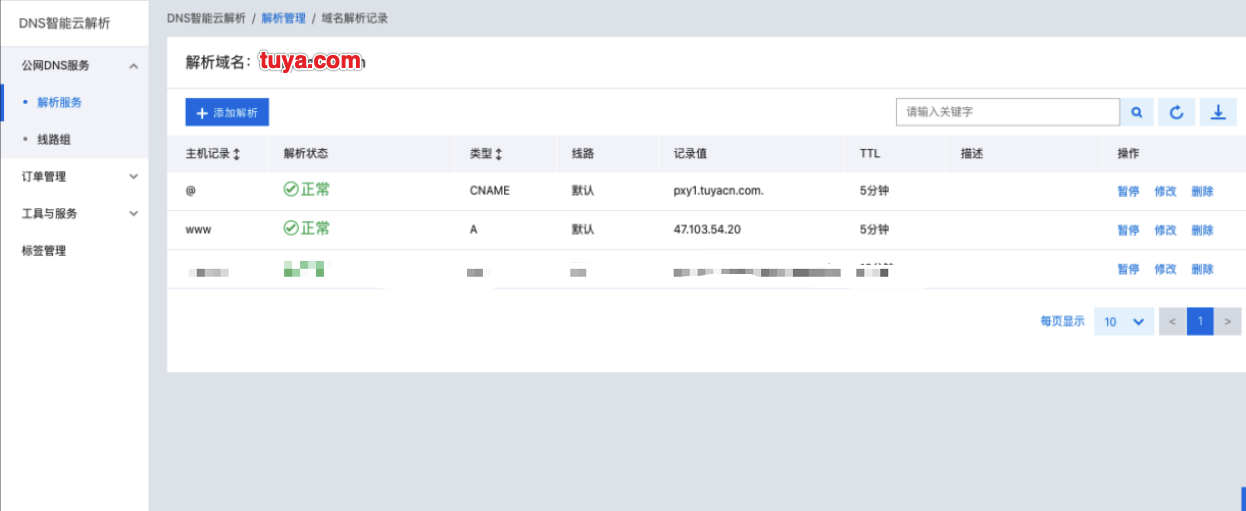Click record value 47.103.54.20
1246x511 pixels.
tap(707, 230)
